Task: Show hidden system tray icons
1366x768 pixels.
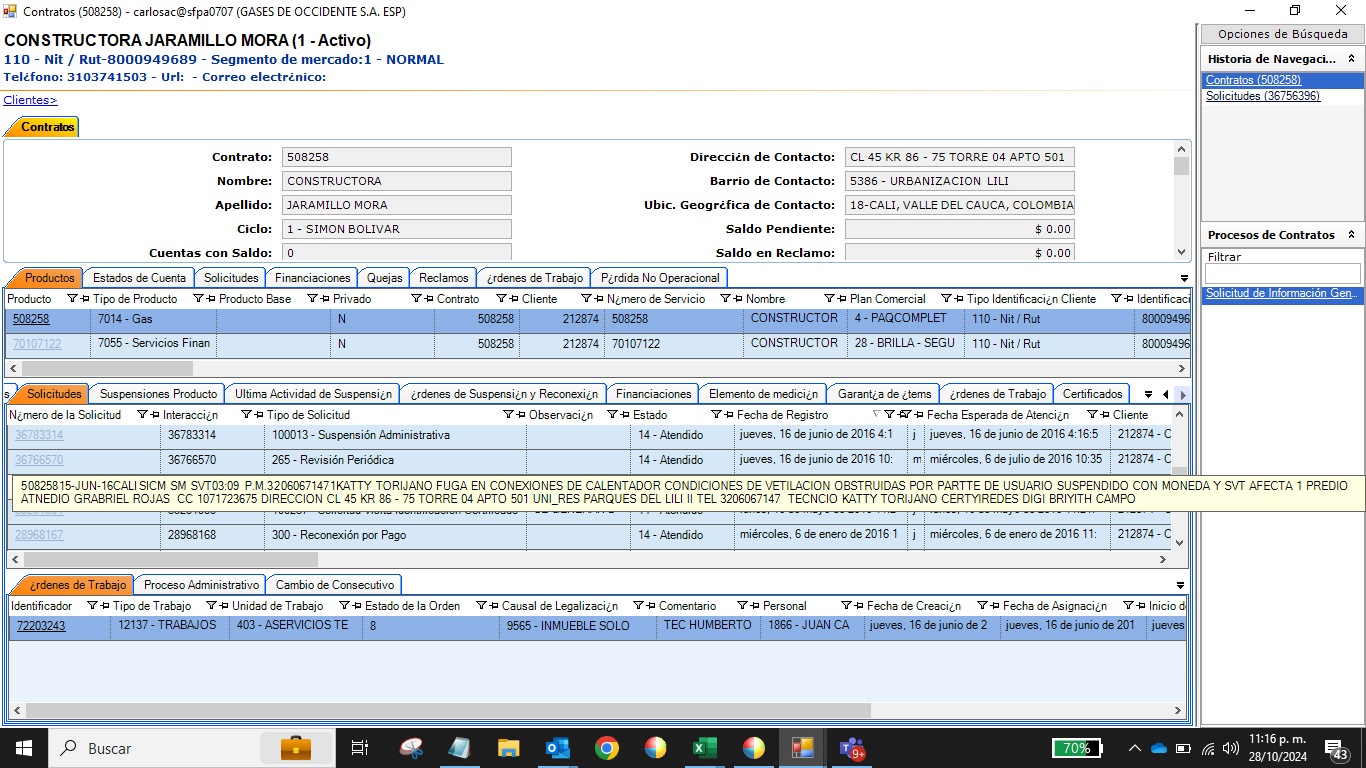Action: pyautogui.click(x=1134, y=748)
